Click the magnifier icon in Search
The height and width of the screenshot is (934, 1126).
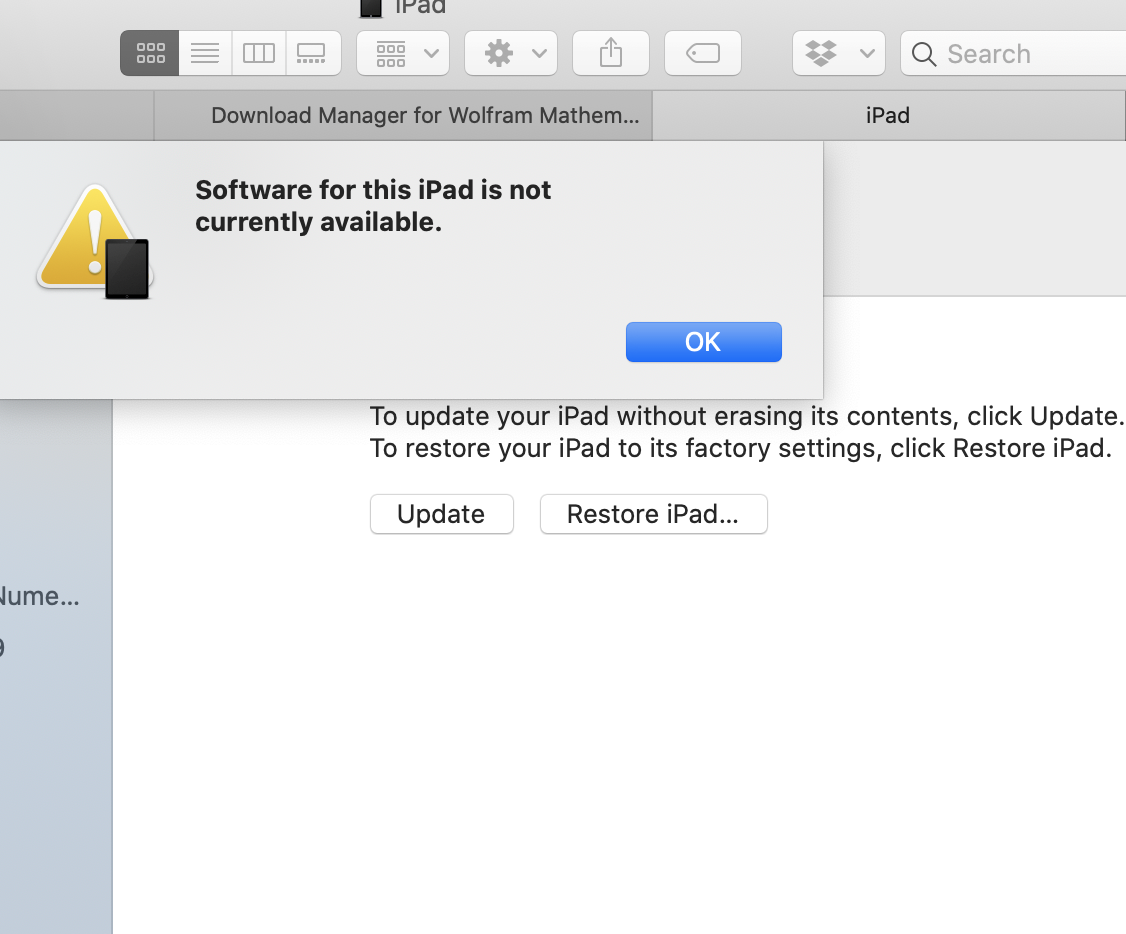(923, 54)
